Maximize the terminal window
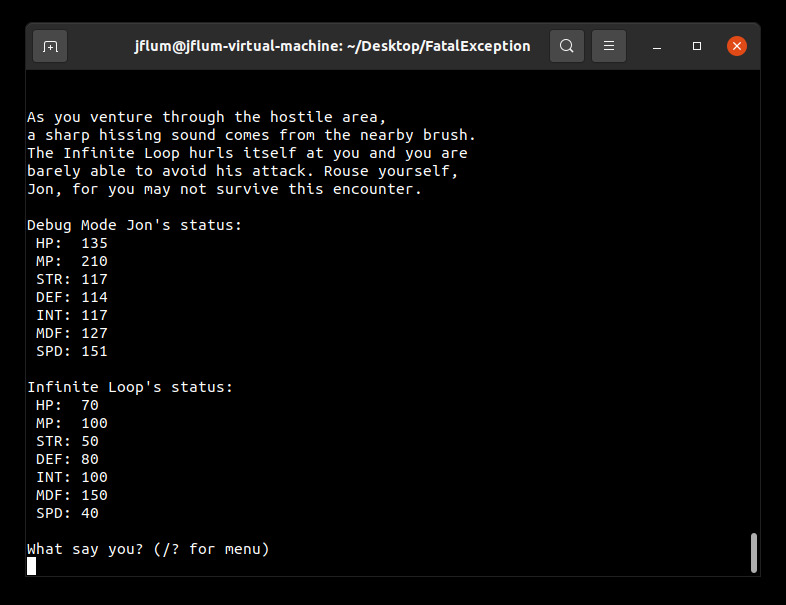Image resolution: width=786 pixels, height=605 pixels. [x=697, y=46]
